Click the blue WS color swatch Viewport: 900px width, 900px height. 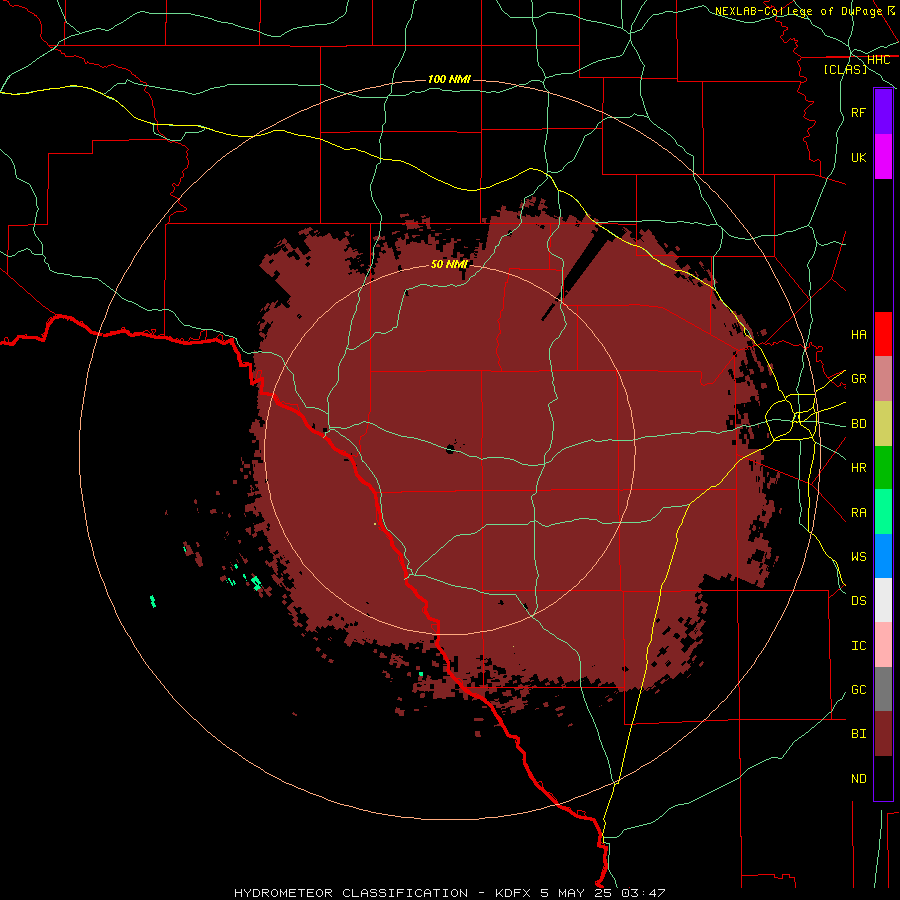883,556
